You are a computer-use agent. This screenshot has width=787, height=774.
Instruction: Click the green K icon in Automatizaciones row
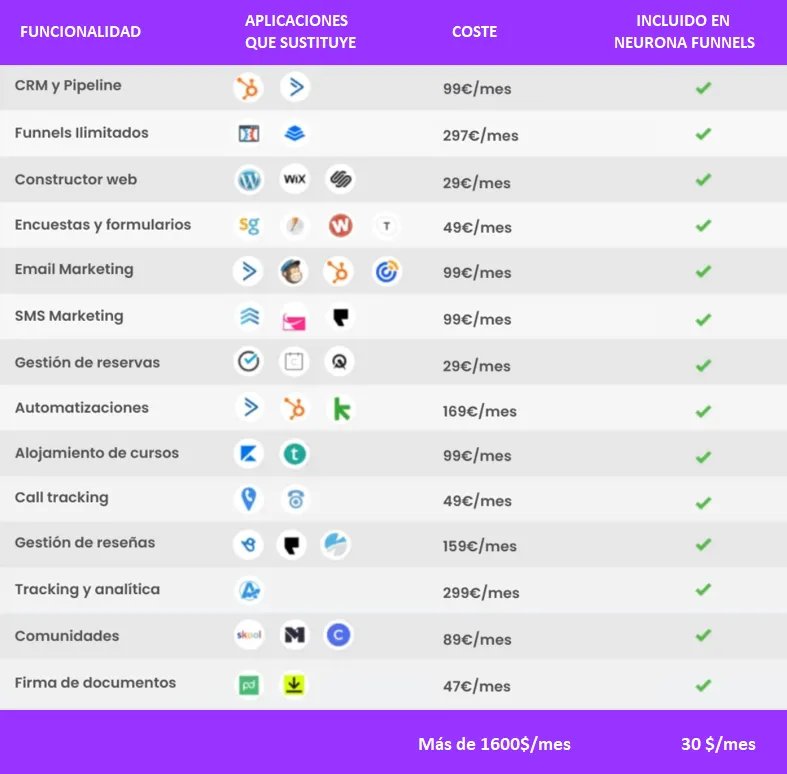pos(342,409)
